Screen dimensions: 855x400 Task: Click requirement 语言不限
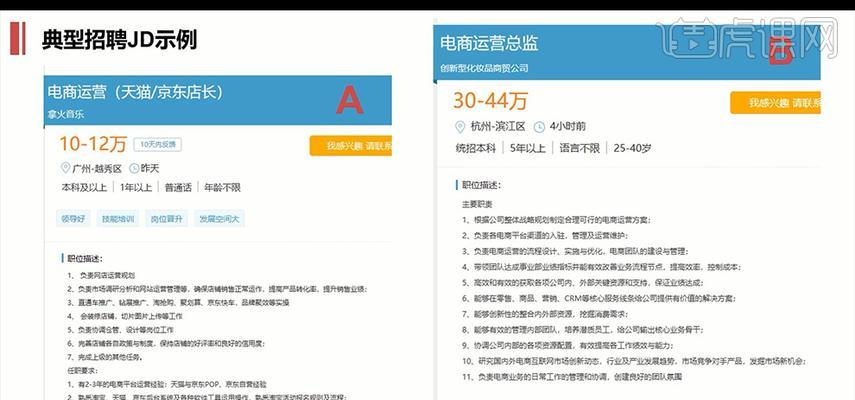[x=579, y=148]
